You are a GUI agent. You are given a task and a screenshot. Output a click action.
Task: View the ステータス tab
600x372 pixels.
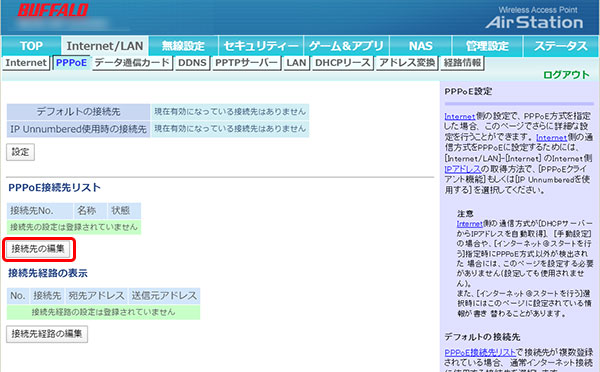pos(561,46)
